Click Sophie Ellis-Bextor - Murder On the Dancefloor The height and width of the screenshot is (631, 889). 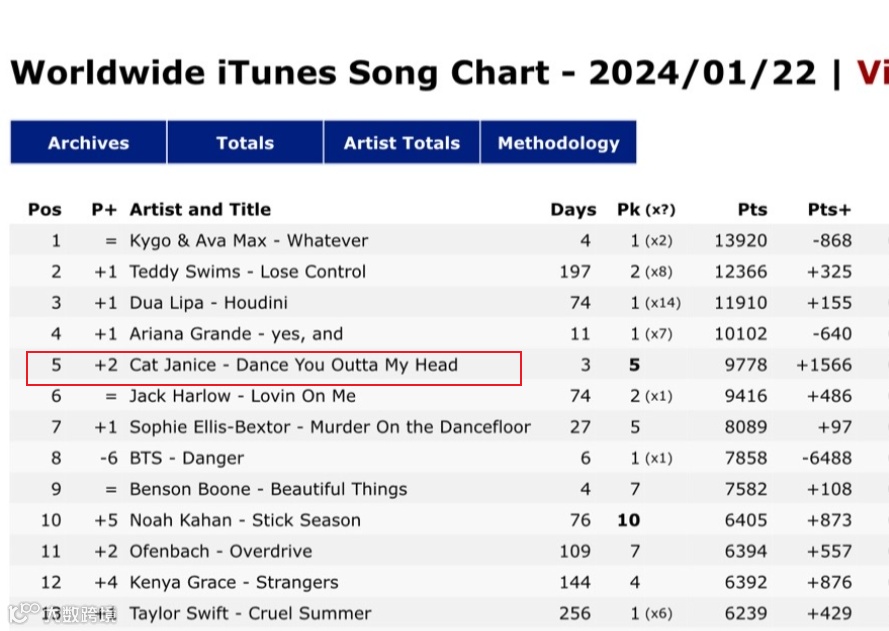coord(330,427)
